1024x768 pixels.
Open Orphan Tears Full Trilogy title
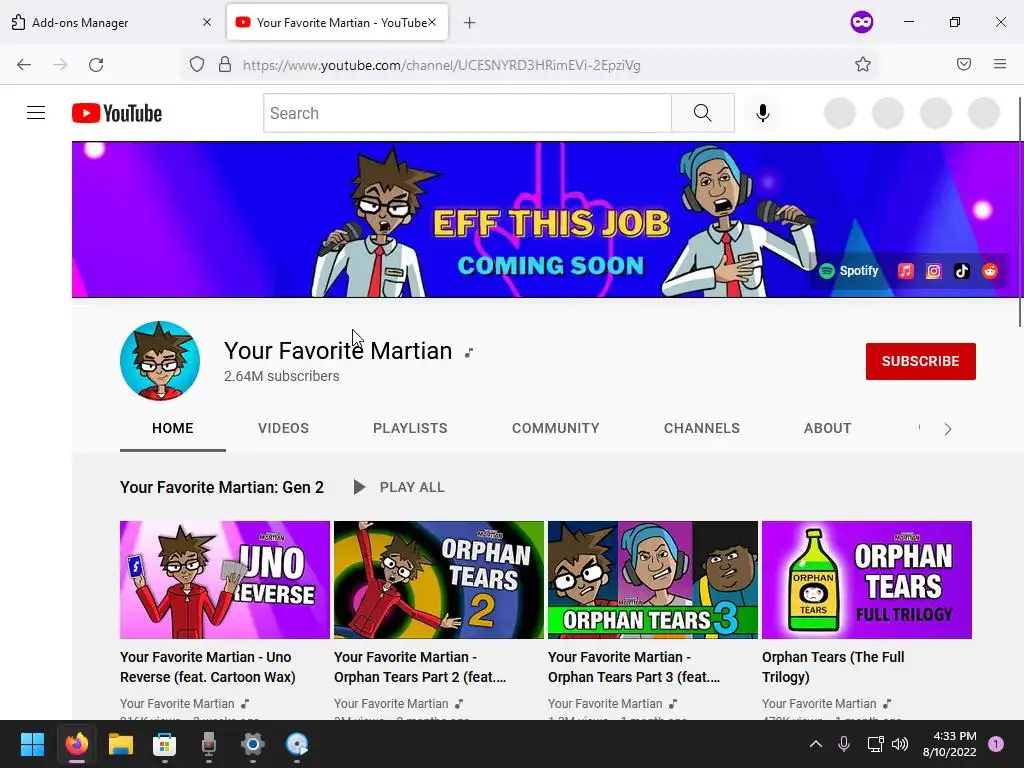833,667
